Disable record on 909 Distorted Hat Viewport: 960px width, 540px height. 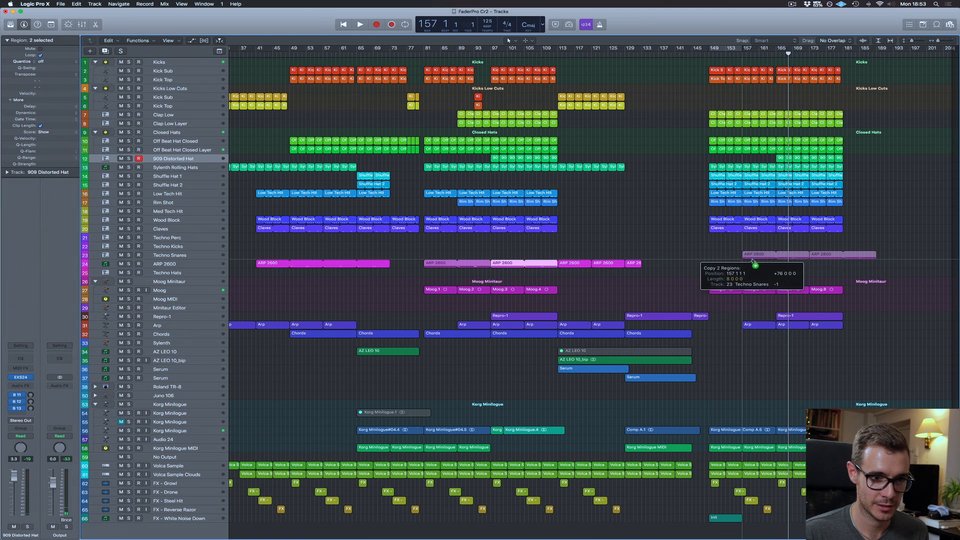138,159
